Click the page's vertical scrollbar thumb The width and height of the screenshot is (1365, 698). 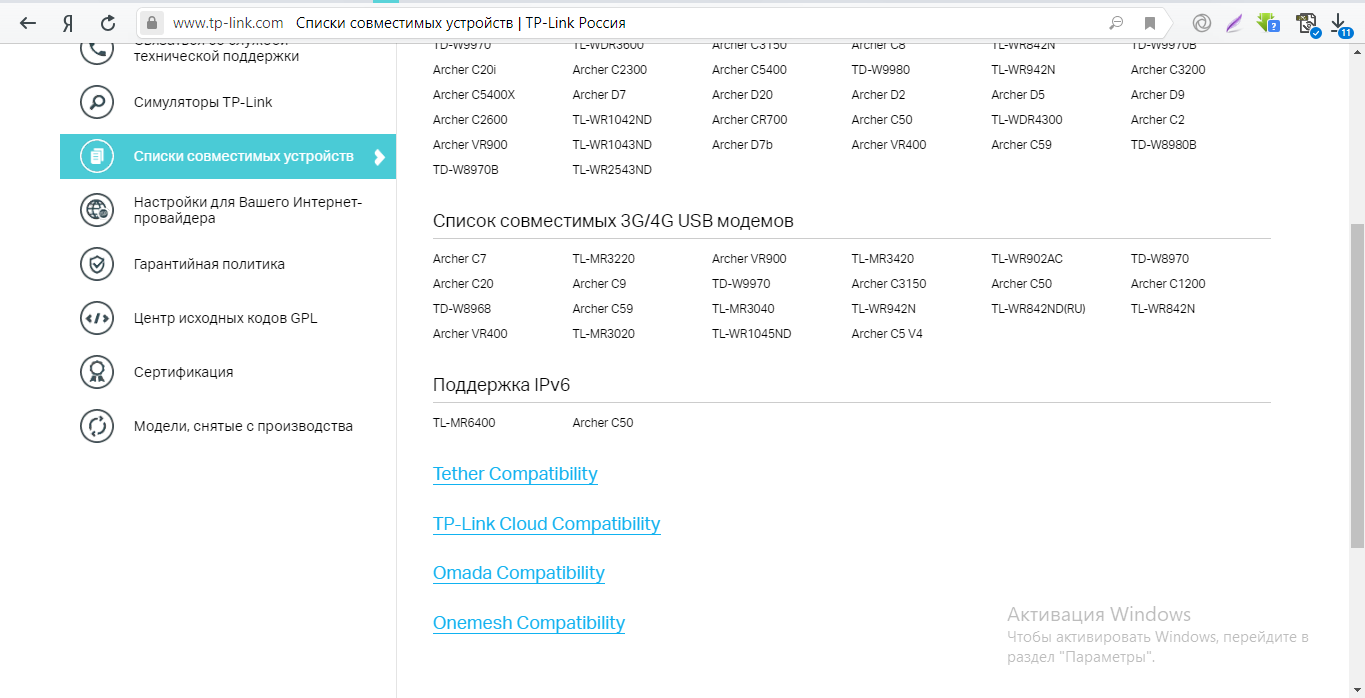pos(1356,385)
